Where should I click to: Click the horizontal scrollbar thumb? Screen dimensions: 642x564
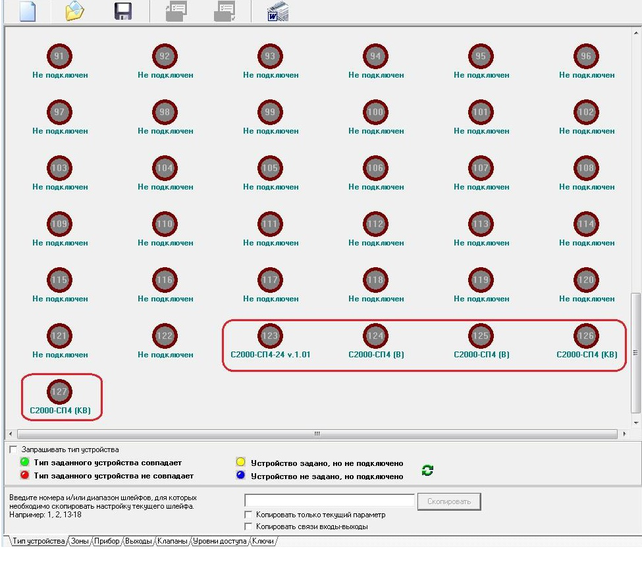(x=317, y=434)
